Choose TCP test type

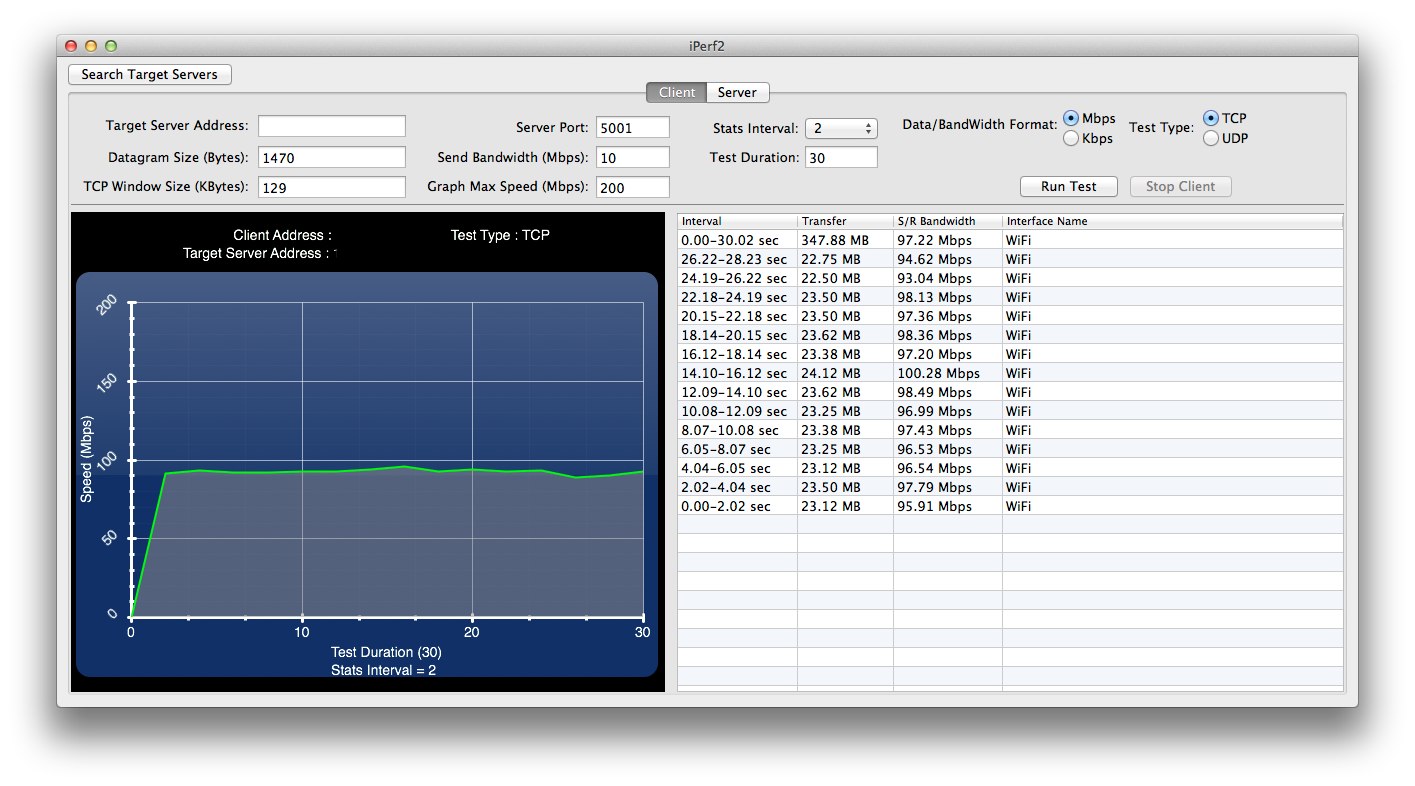tap(1211, 119)
